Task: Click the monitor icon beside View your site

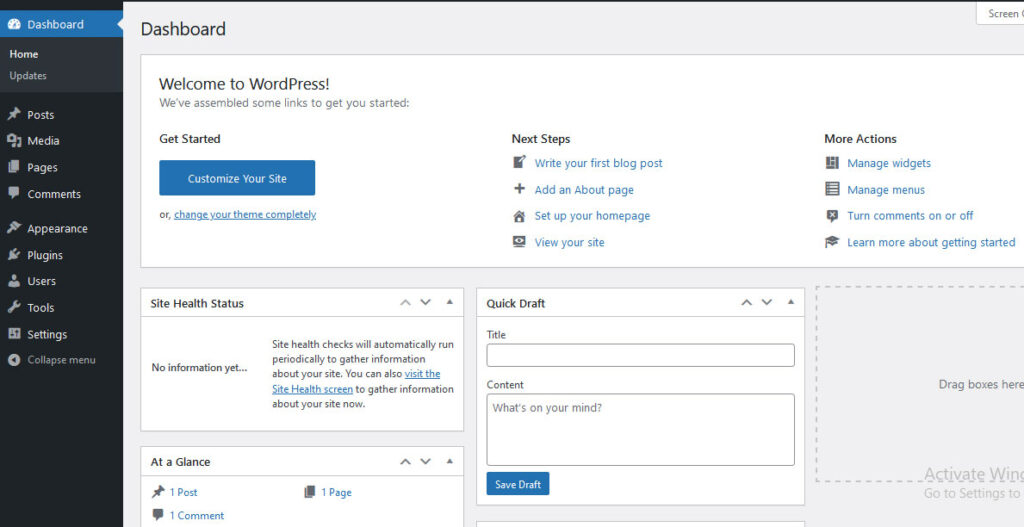Action: [519, 242]
